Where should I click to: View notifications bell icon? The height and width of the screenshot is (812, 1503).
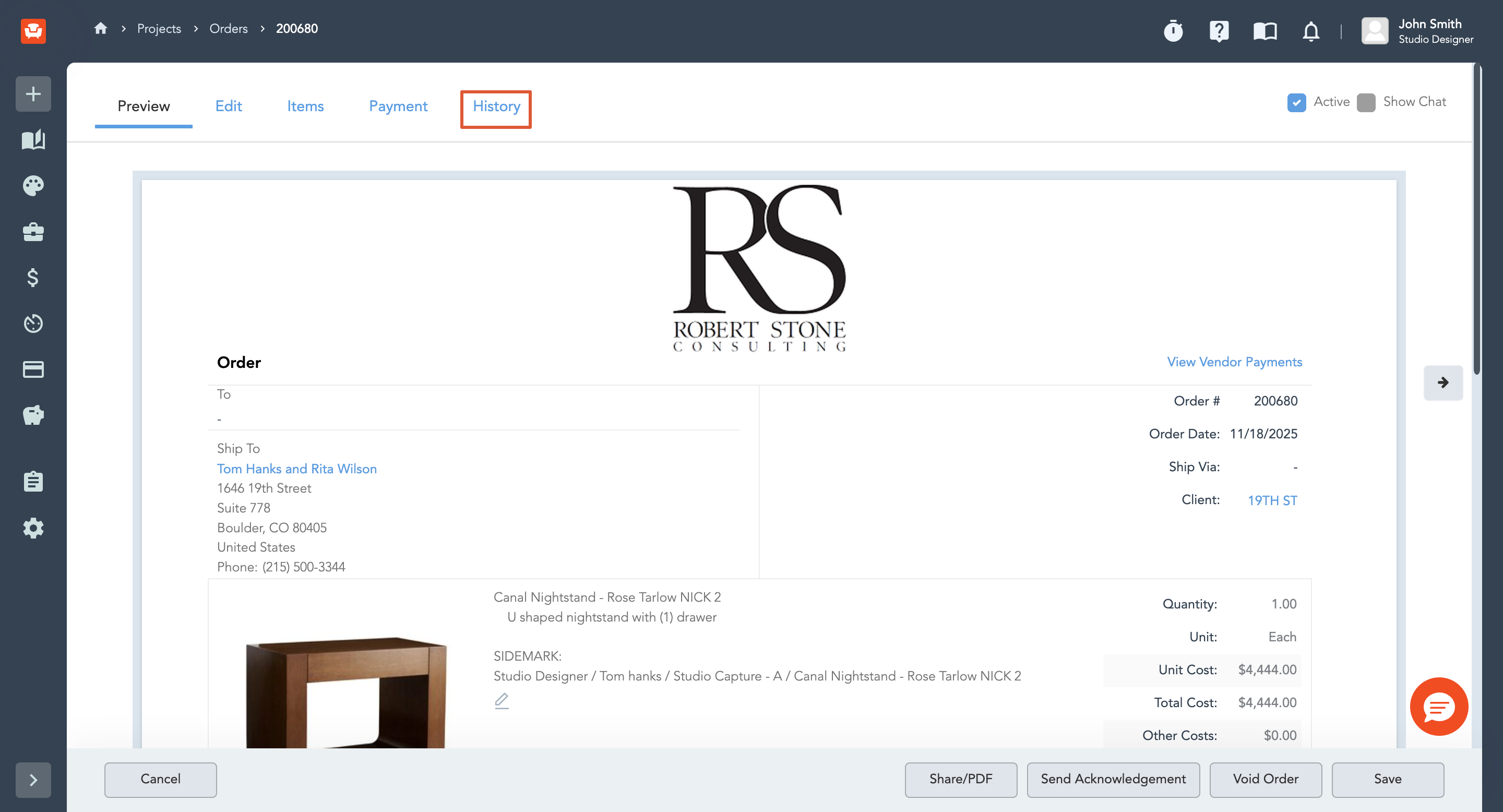coord(1311,30)
